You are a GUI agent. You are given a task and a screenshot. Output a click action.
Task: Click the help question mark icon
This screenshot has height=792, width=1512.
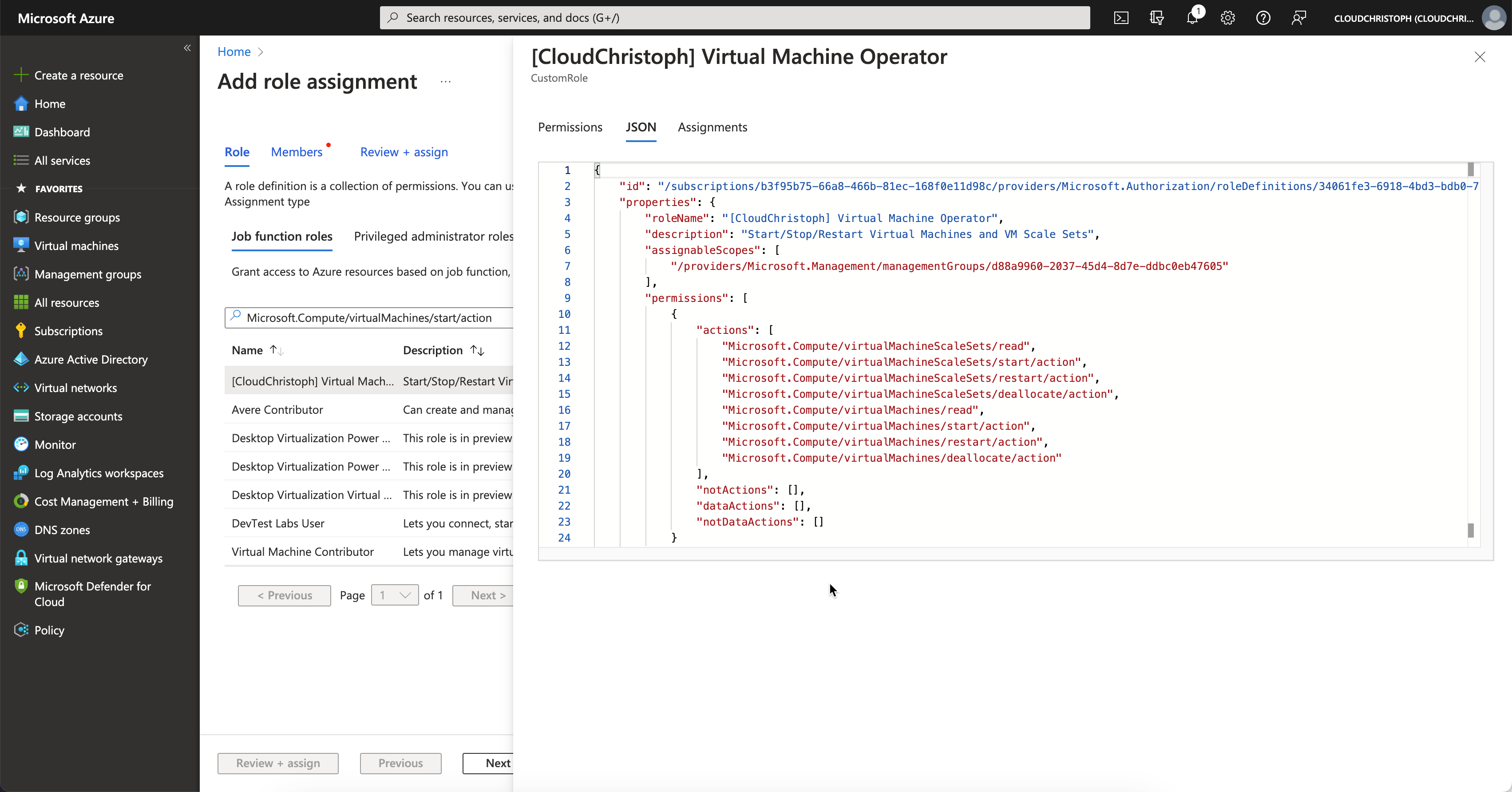[x=1263, y=18]
